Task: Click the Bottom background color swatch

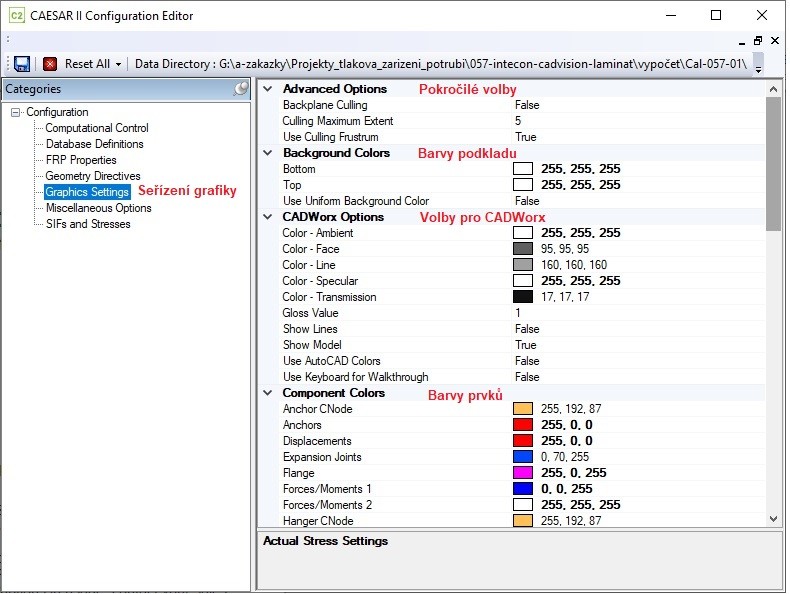Action: [x=523, y=169]
